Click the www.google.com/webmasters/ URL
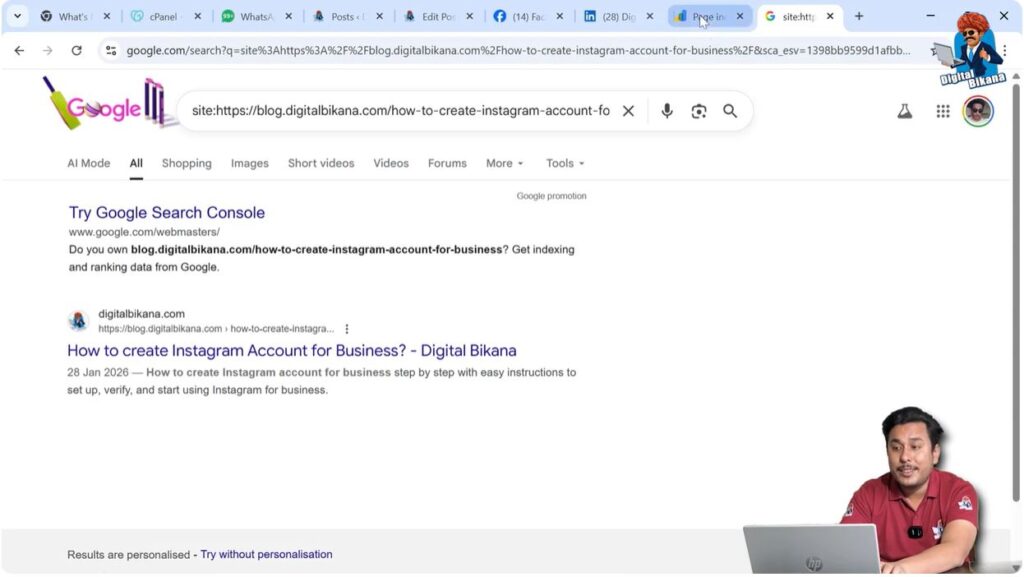 click(144, 232)
